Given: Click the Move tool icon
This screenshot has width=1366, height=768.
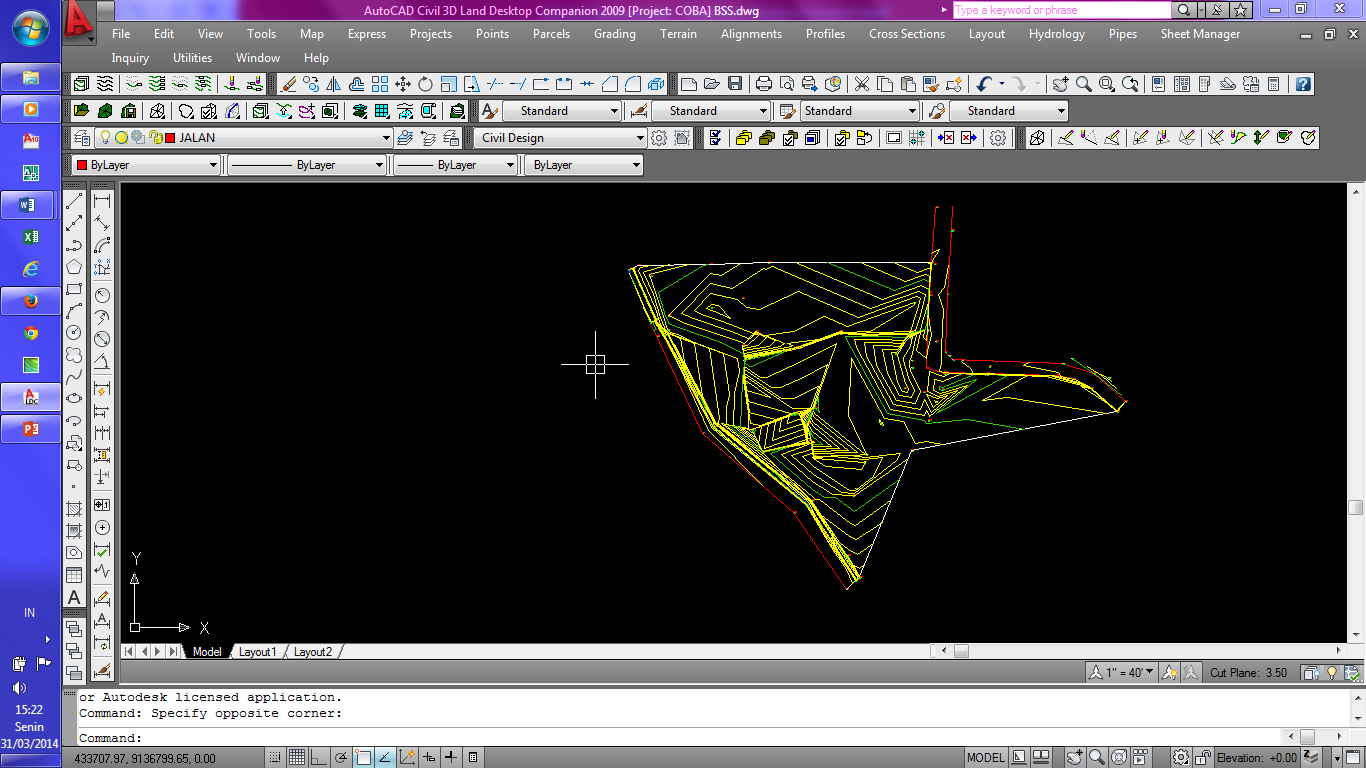Looking at the screenshot, I should point(402,84).
